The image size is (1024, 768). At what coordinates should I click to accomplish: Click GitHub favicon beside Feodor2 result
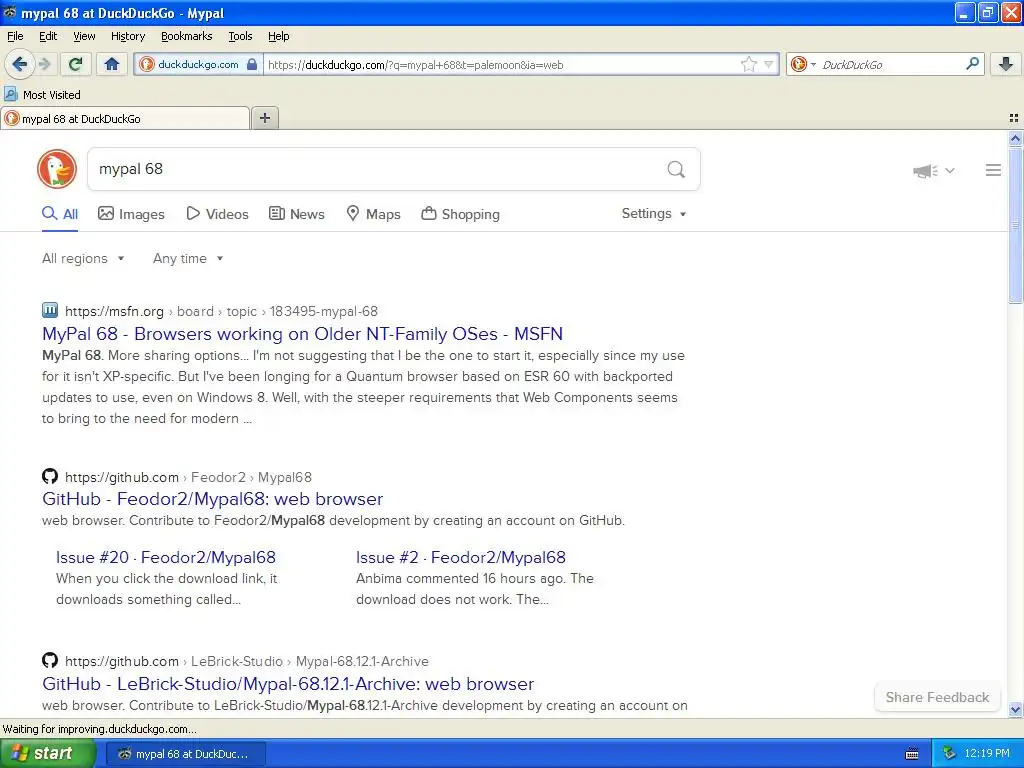pos(50,476)
